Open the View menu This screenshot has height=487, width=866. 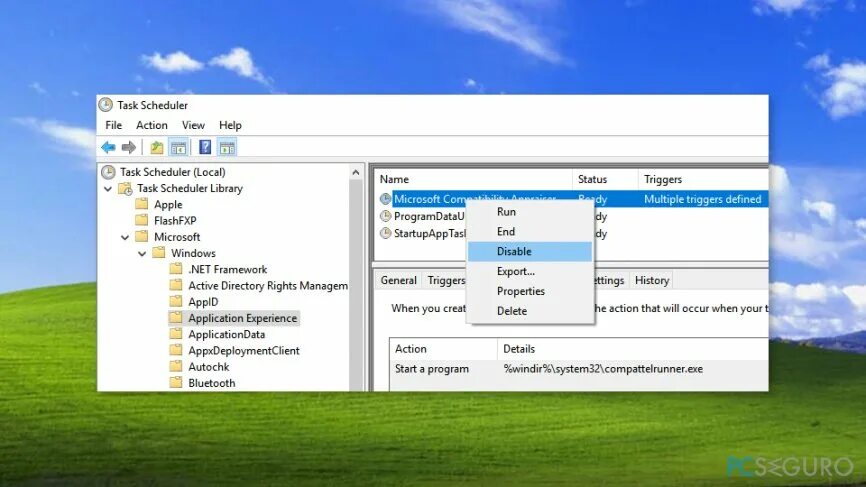(193, 125)
